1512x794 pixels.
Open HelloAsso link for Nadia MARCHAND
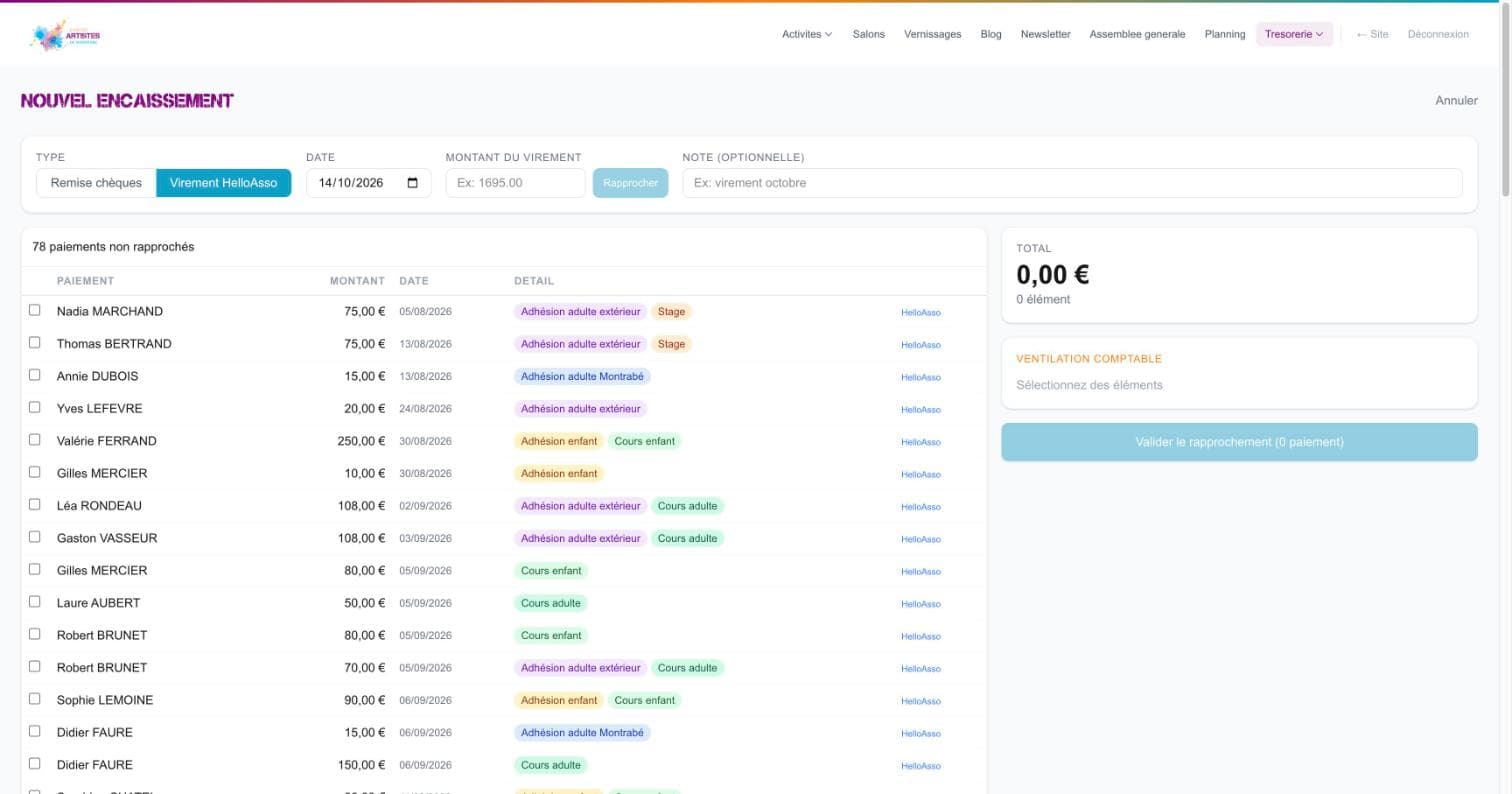click(920, 312)
